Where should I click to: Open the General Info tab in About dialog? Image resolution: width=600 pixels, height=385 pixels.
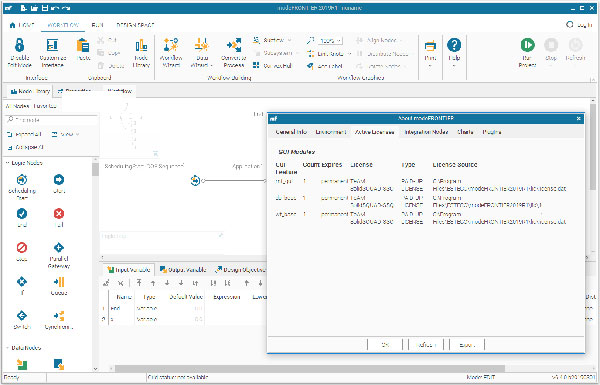point(291,132)
